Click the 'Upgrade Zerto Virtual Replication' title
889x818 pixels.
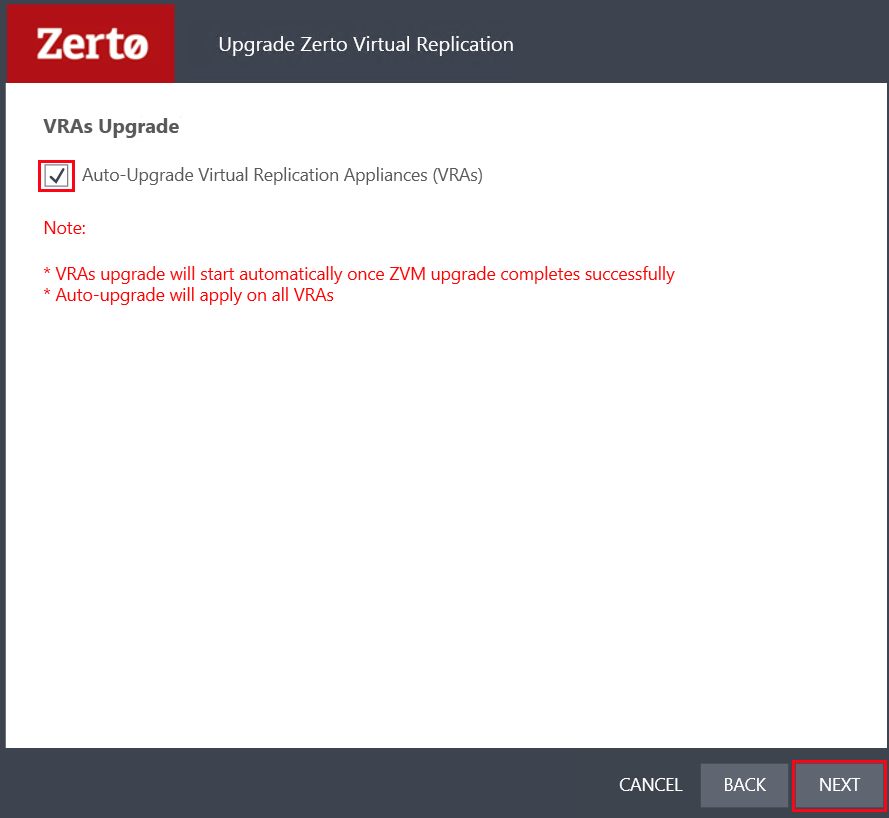click(366, 45)
